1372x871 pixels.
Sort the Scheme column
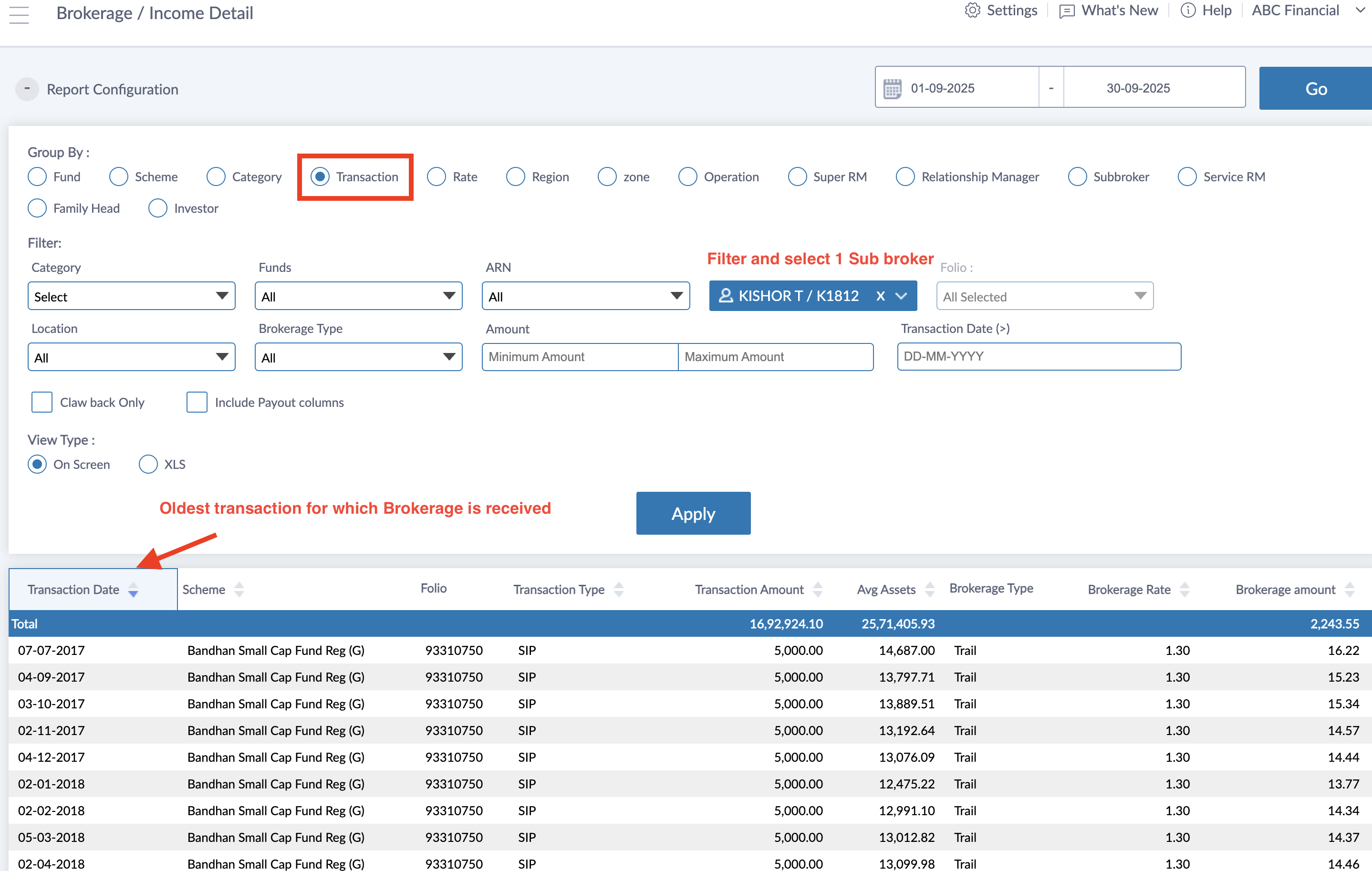click(239, 590)
